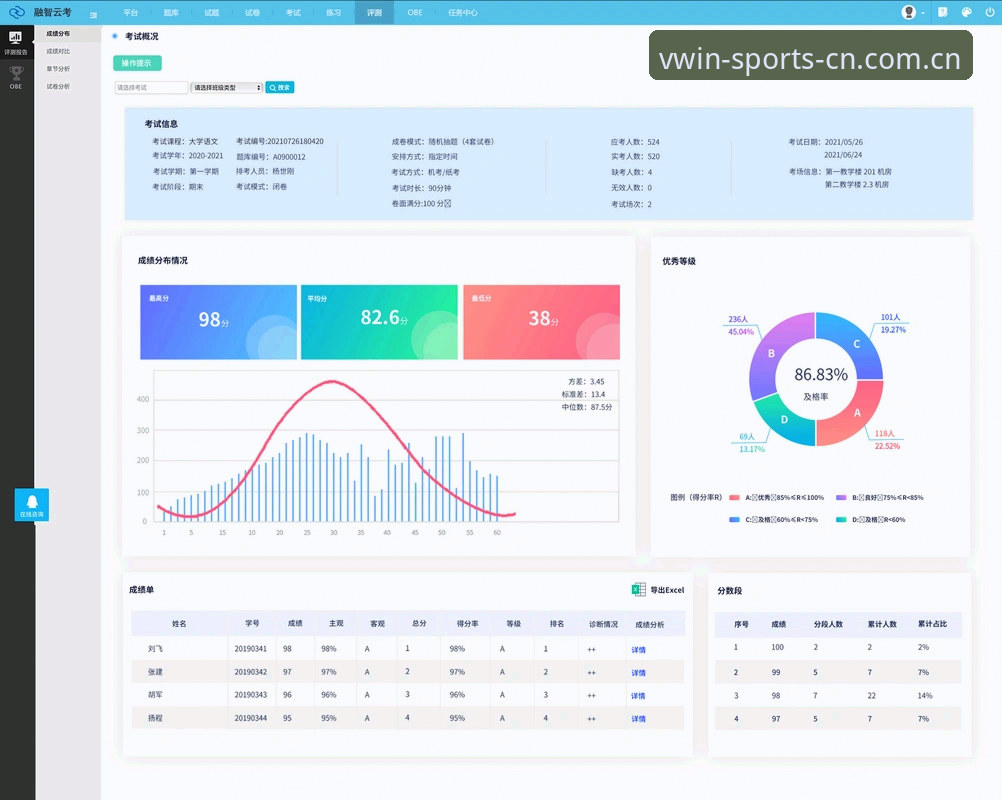
Task: Open 详情 link for 刘飞
Action: (x=638, y=649)
